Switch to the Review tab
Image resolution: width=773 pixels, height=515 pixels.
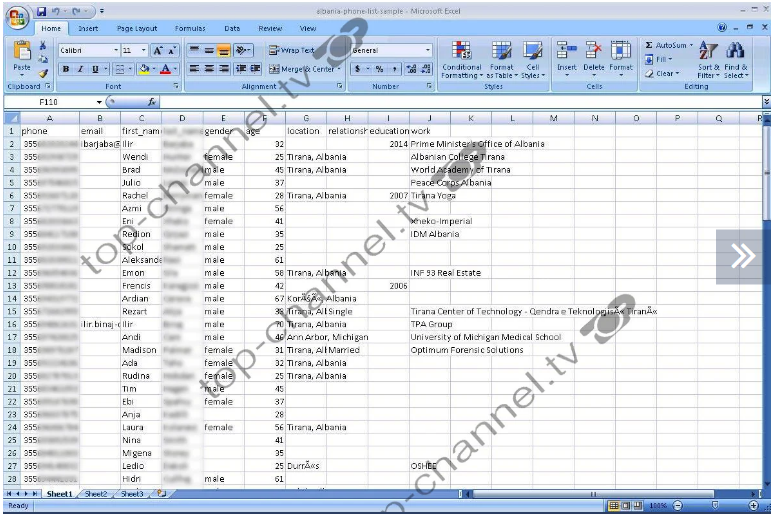tap(270, 29)
